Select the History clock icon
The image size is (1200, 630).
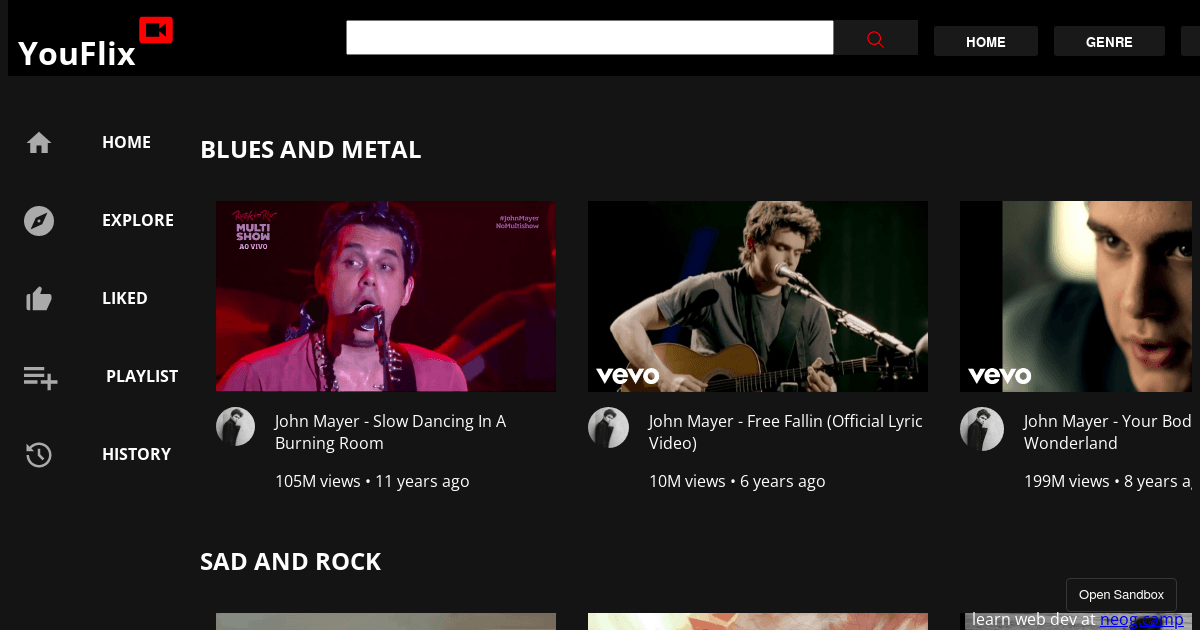(39, 455)
